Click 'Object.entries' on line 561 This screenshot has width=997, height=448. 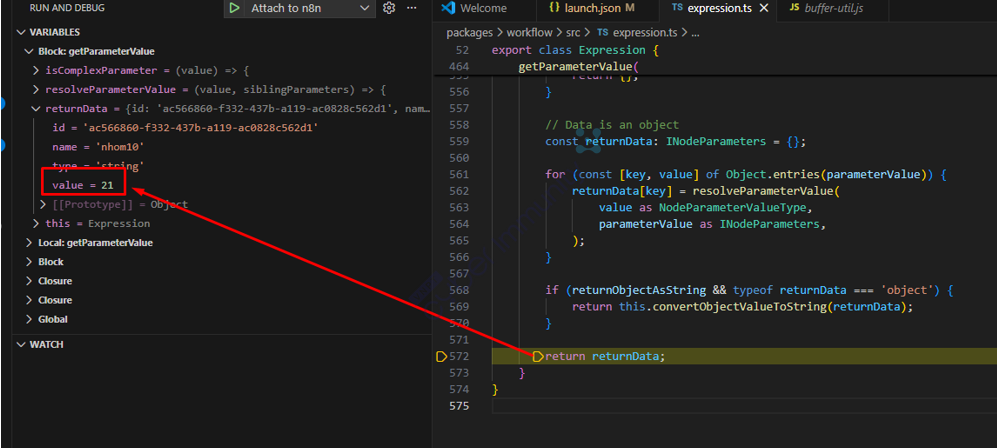coord(773,174)
